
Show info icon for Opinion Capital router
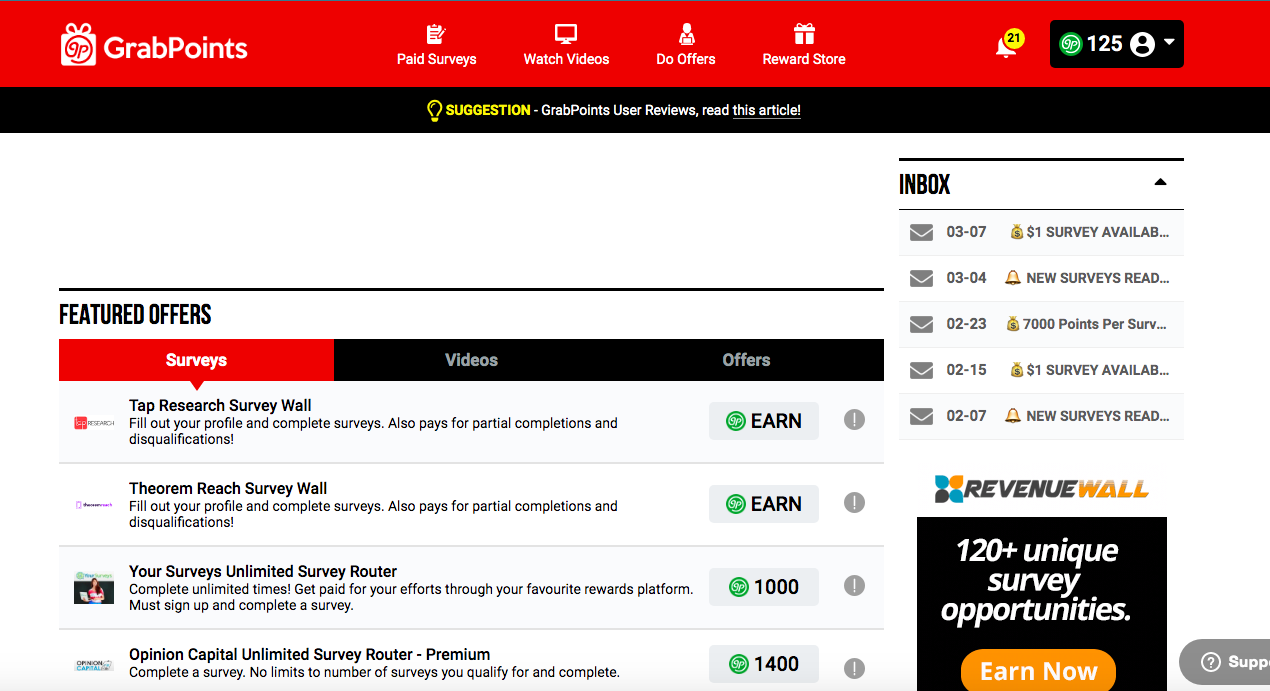coord(854,668)
